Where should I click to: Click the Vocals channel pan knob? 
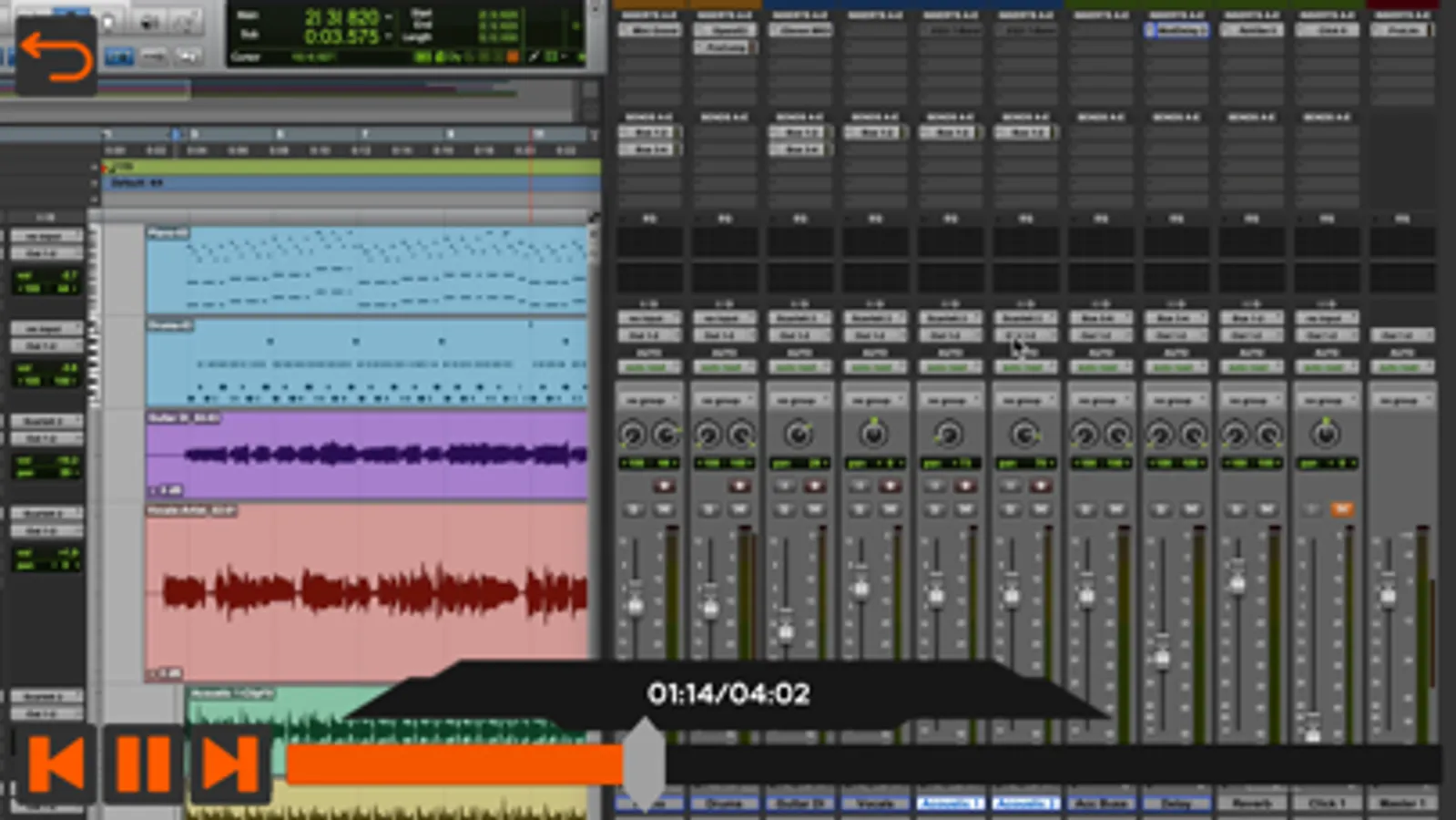(x=873, y=435)
